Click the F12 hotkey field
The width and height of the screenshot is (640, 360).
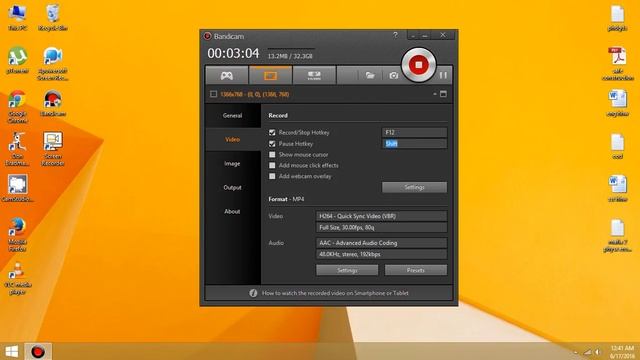click(414, 132)
